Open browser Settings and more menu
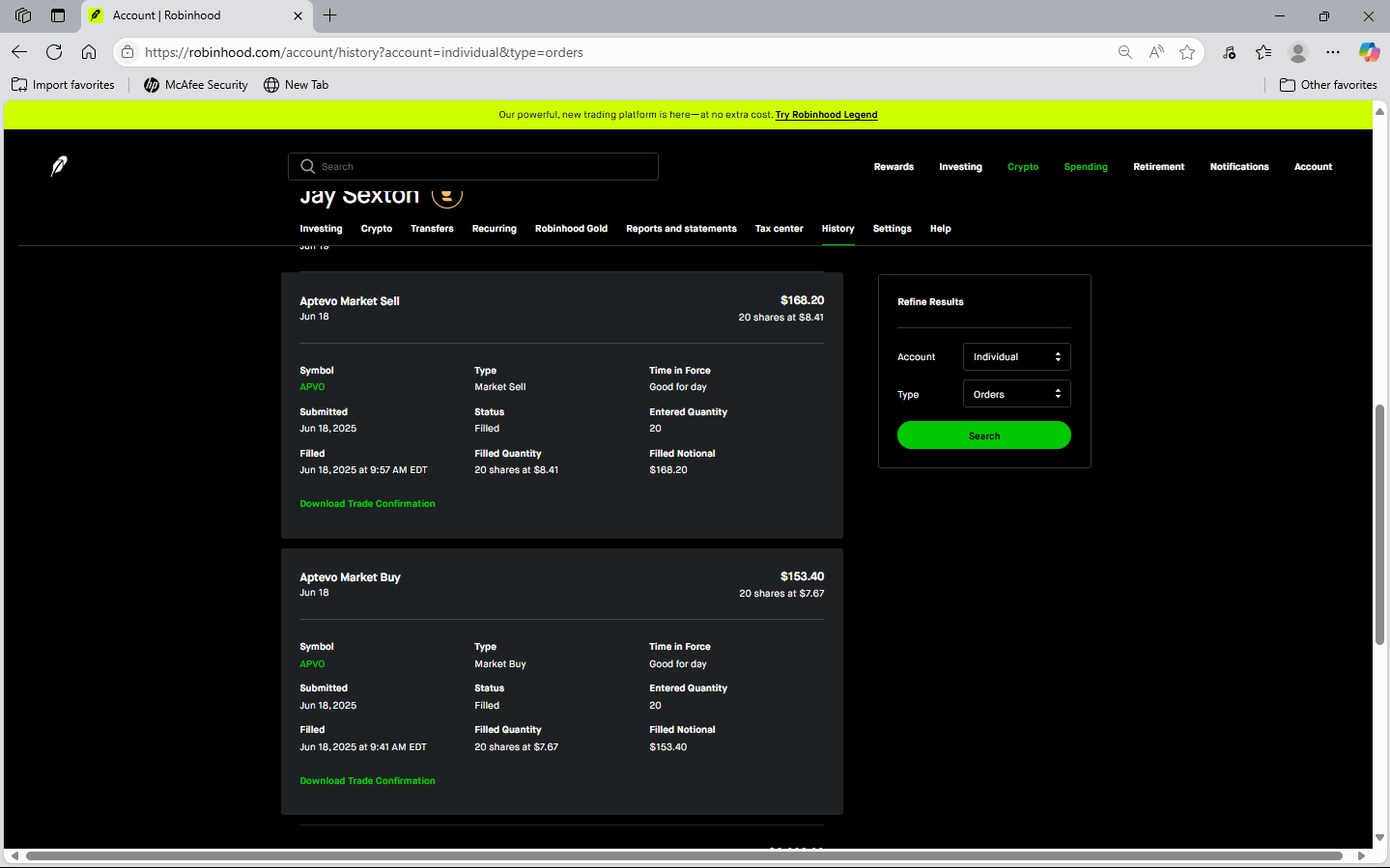Image resolution: width=1390 pixels, height=868 pixels. [1333, 52]
